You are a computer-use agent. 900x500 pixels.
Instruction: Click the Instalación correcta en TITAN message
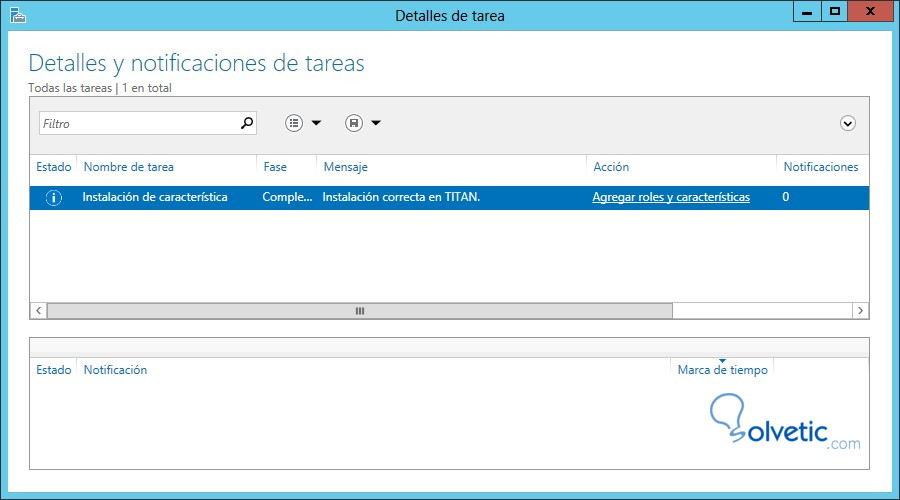pyautogui.click(x=401, y=197)
